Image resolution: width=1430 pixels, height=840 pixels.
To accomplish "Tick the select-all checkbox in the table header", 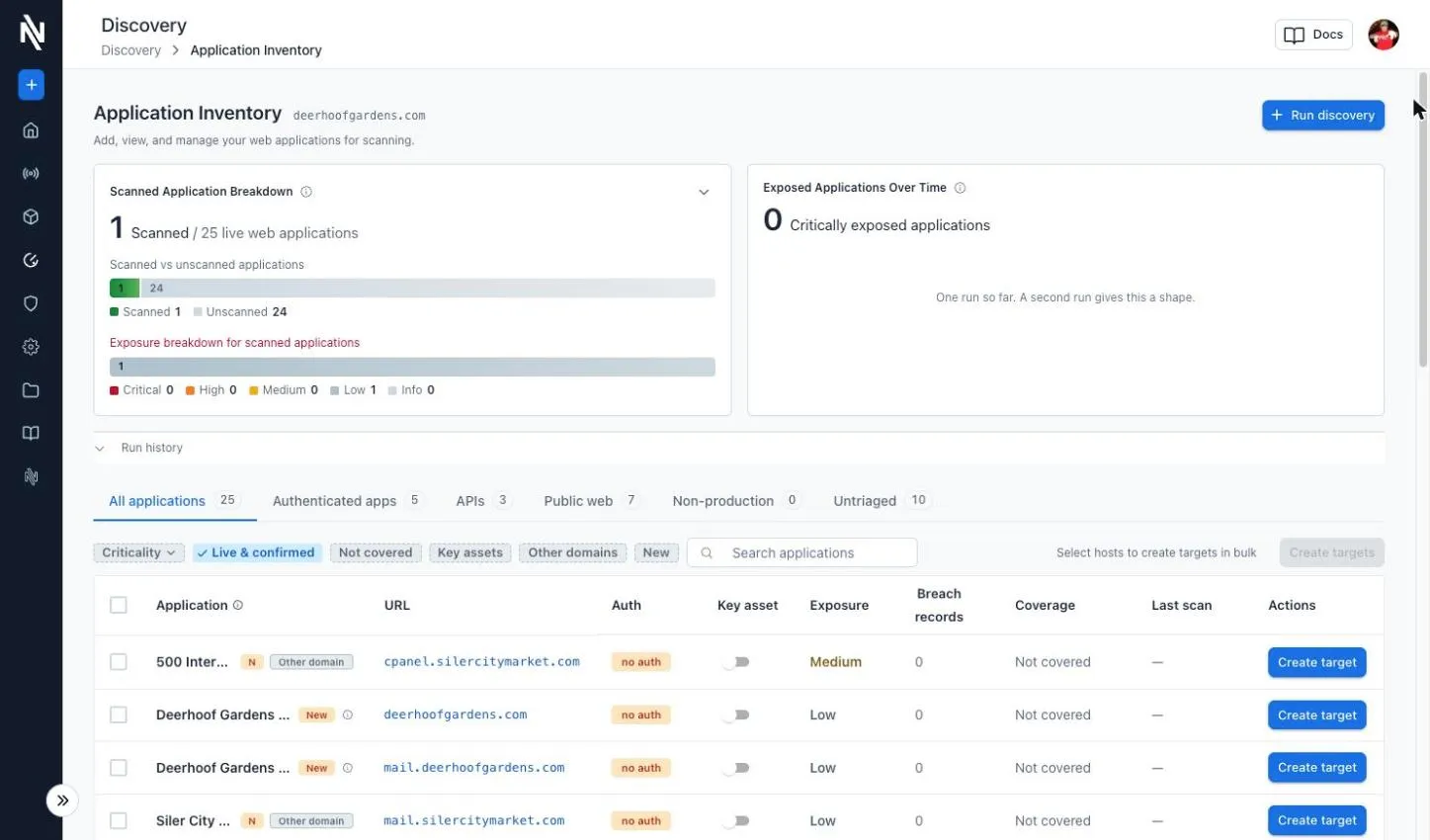I will pos(119,605).
